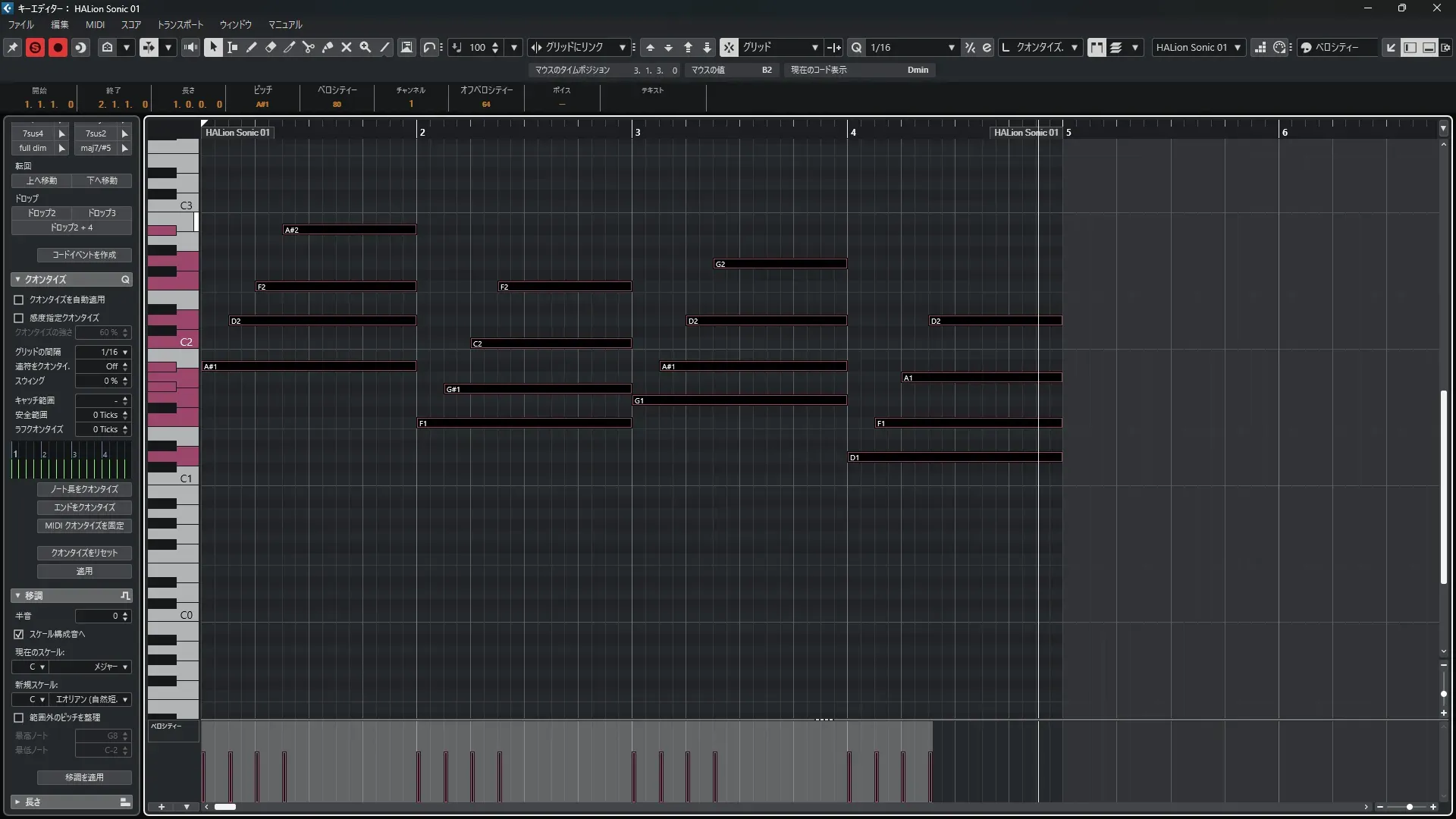Enable quantize auto-apply checkbox
This screenshot has height=819, width=1456.
19,300
